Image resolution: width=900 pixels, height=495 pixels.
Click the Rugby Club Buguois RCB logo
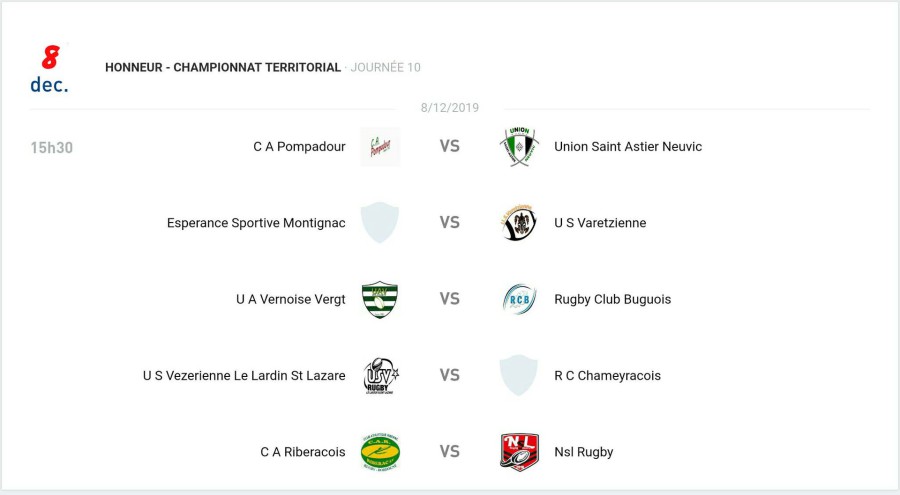point(519,299)
